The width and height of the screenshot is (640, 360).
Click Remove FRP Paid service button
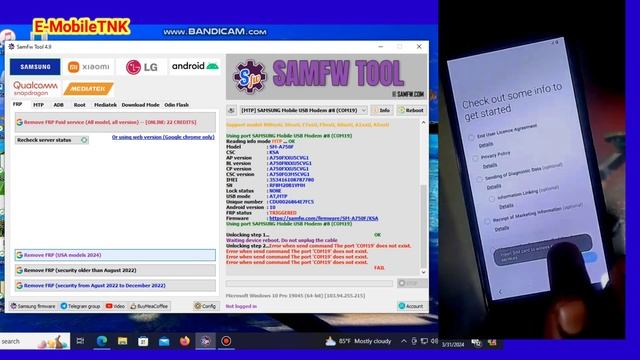[115, 122]
